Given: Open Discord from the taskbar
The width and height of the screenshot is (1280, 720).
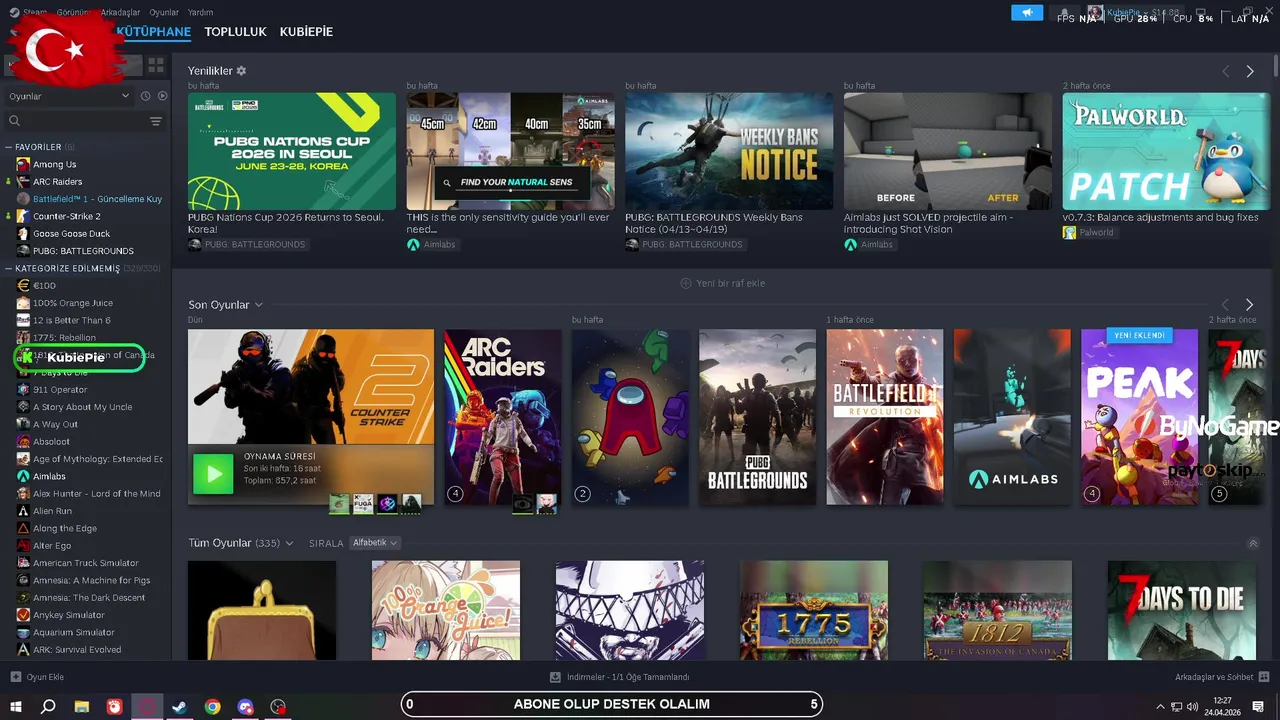Looking at the screenshot, I should point(246,707).
